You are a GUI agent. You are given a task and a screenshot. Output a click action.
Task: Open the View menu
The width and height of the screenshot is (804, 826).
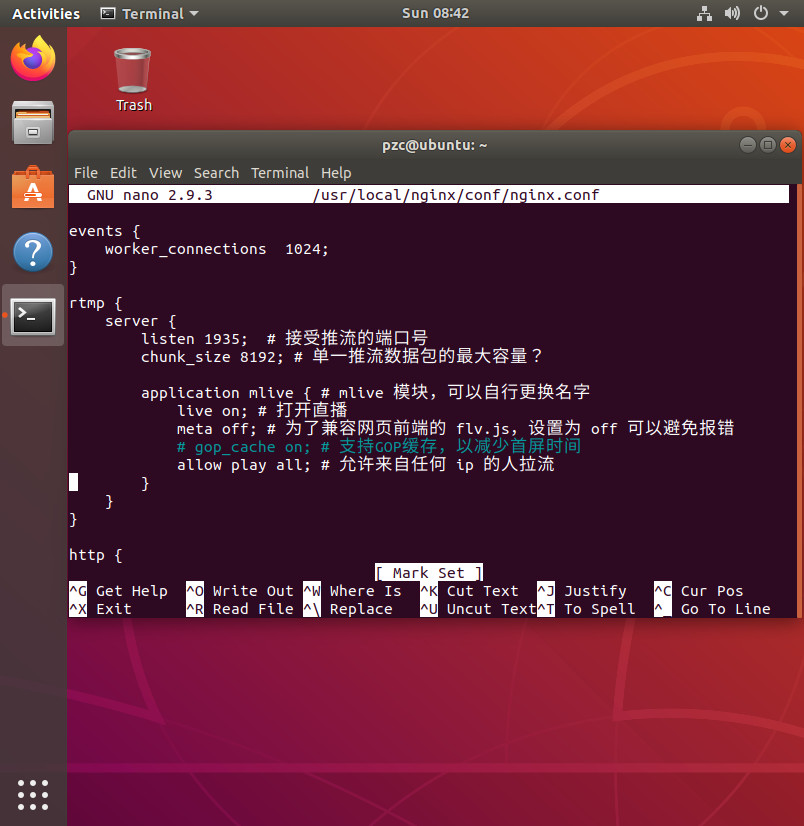[165, 173]
